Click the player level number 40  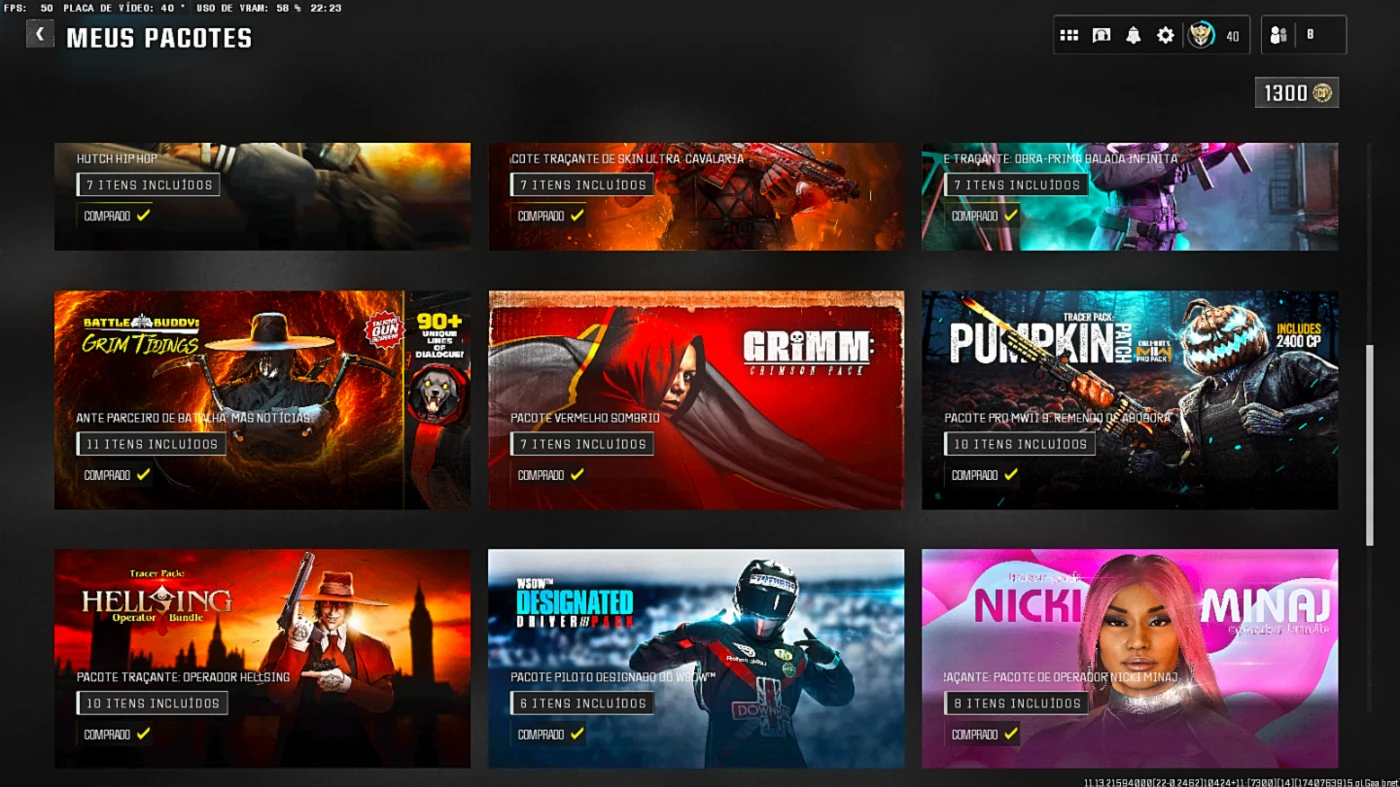point(1232,36)
